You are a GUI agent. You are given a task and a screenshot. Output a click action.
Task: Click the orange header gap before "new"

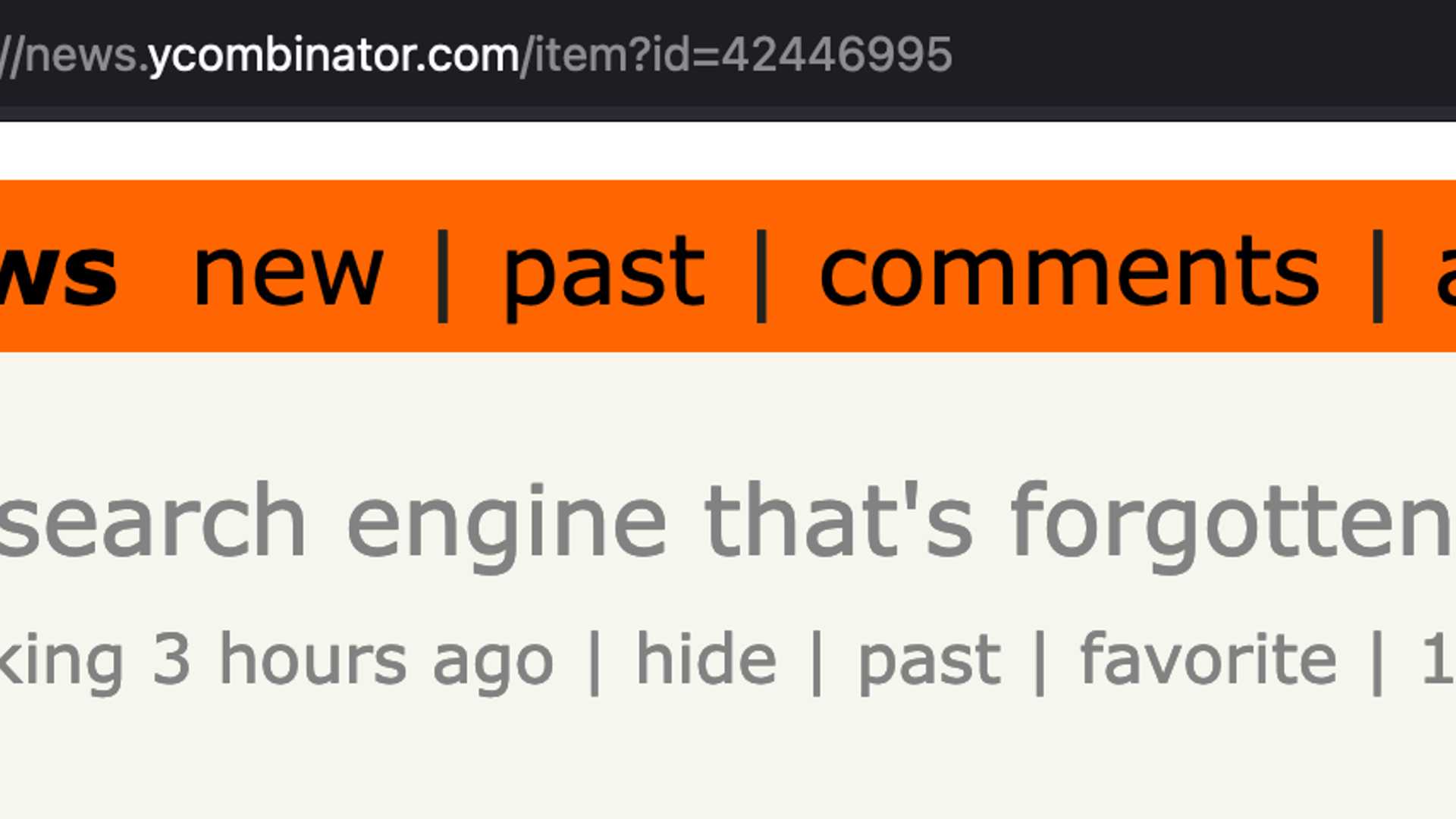tap(155, 273)
